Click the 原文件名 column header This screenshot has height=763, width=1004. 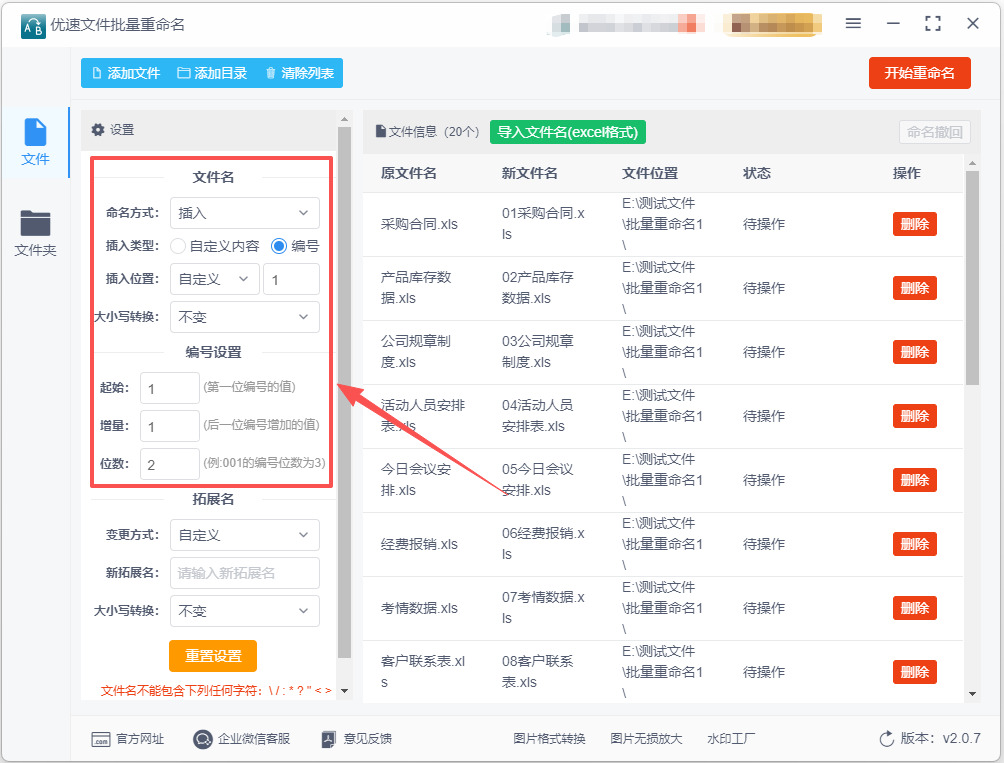pyautogui.click(x=409, y=173)
